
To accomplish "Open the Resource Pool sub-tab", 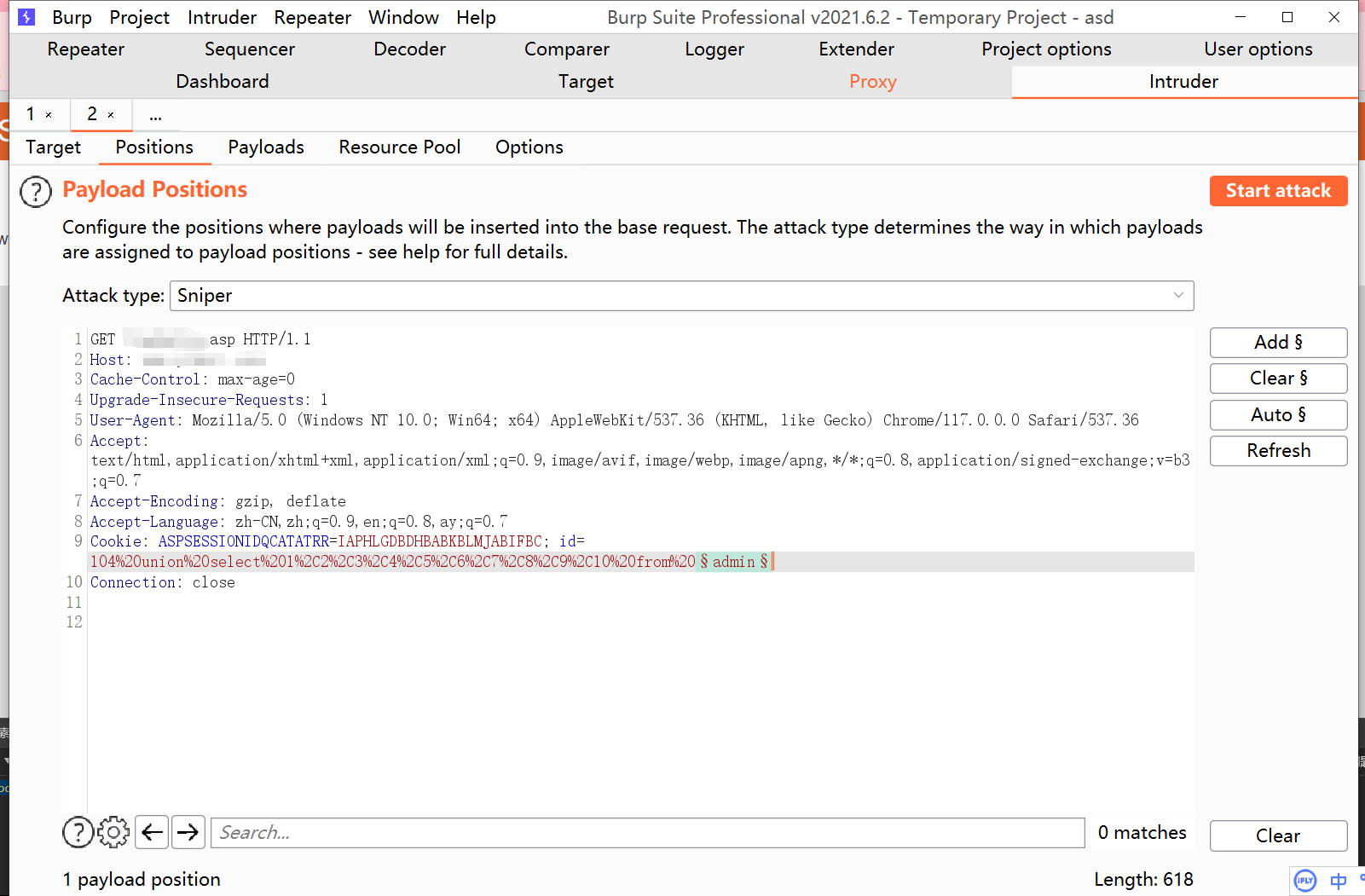I will (x=400, y=147).
